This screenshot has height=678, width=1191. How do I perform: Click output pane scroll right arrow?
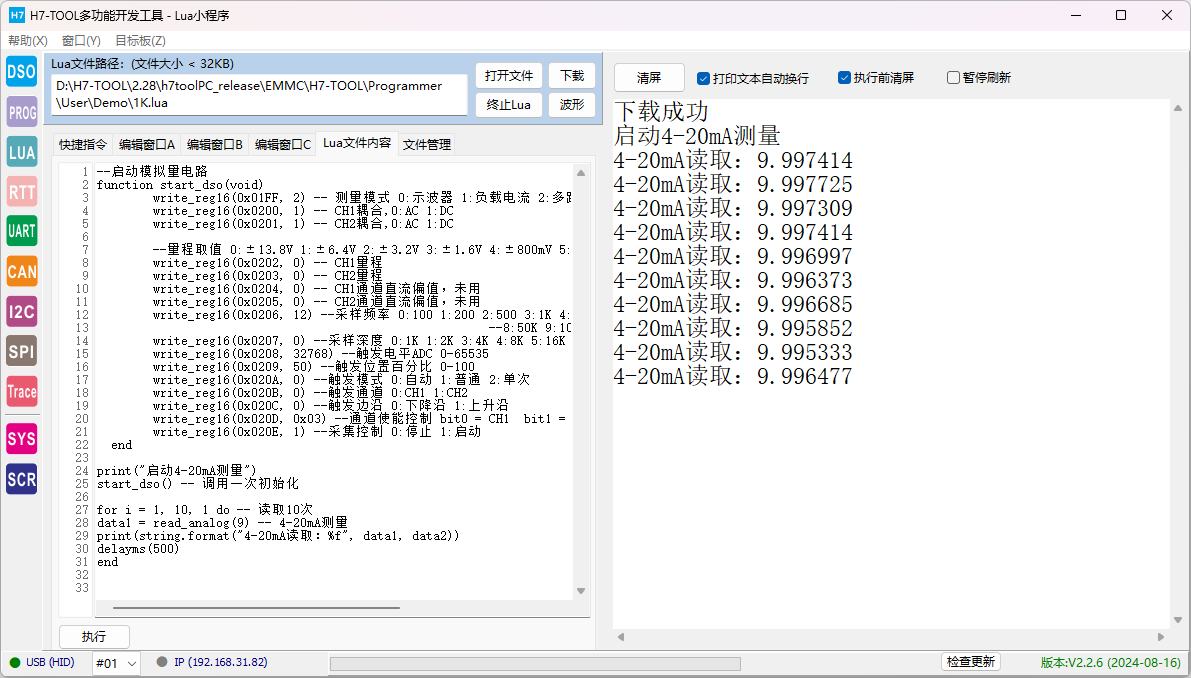point(1161,637)
